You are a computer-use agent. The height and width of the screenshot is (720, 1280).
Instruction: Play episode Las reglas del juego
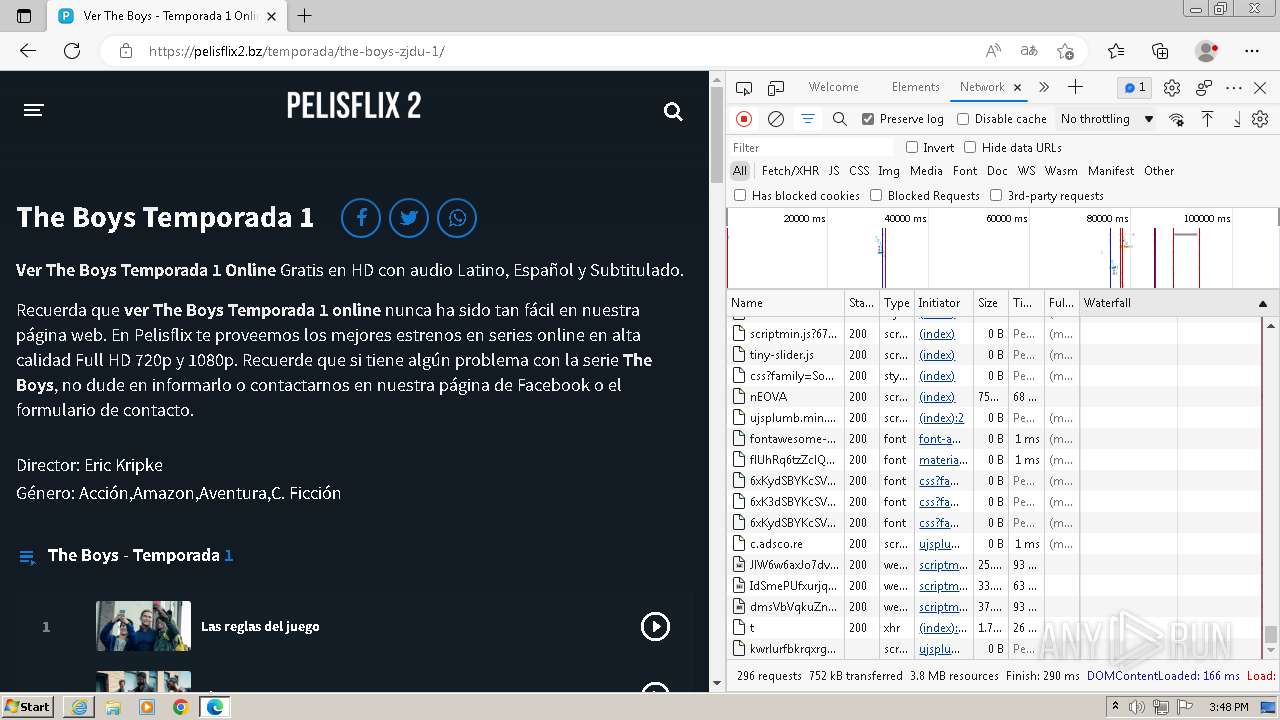[655, 627]
